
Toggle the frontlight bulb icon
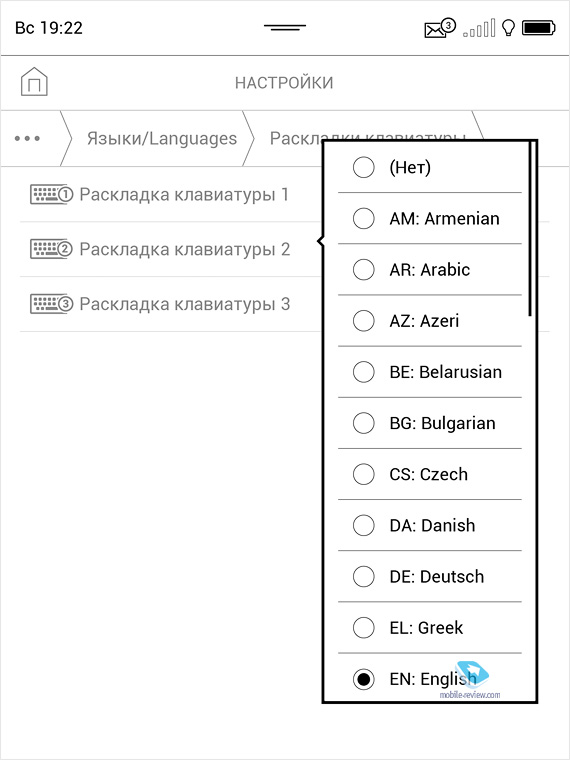click(x=508, y=28)
